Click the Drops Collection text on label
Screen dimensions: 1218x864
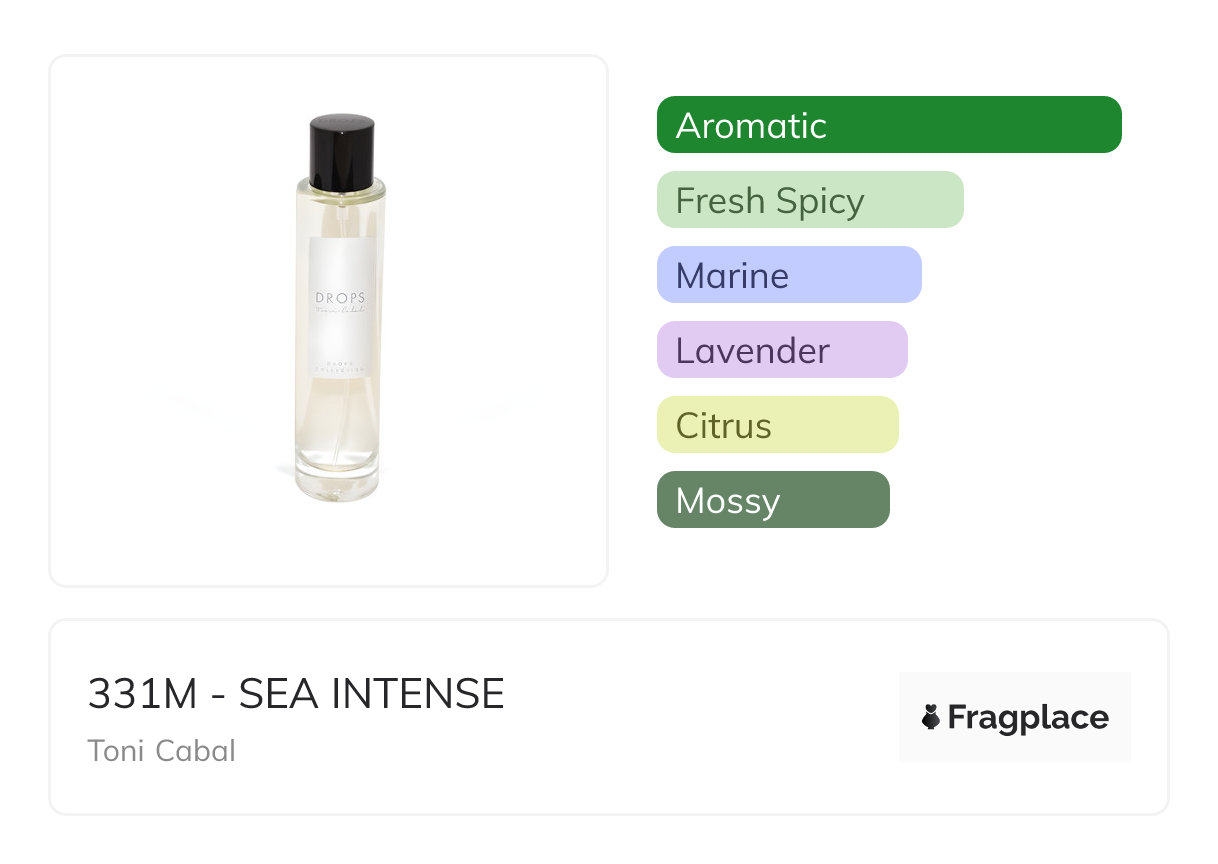(x=340, y=366)
